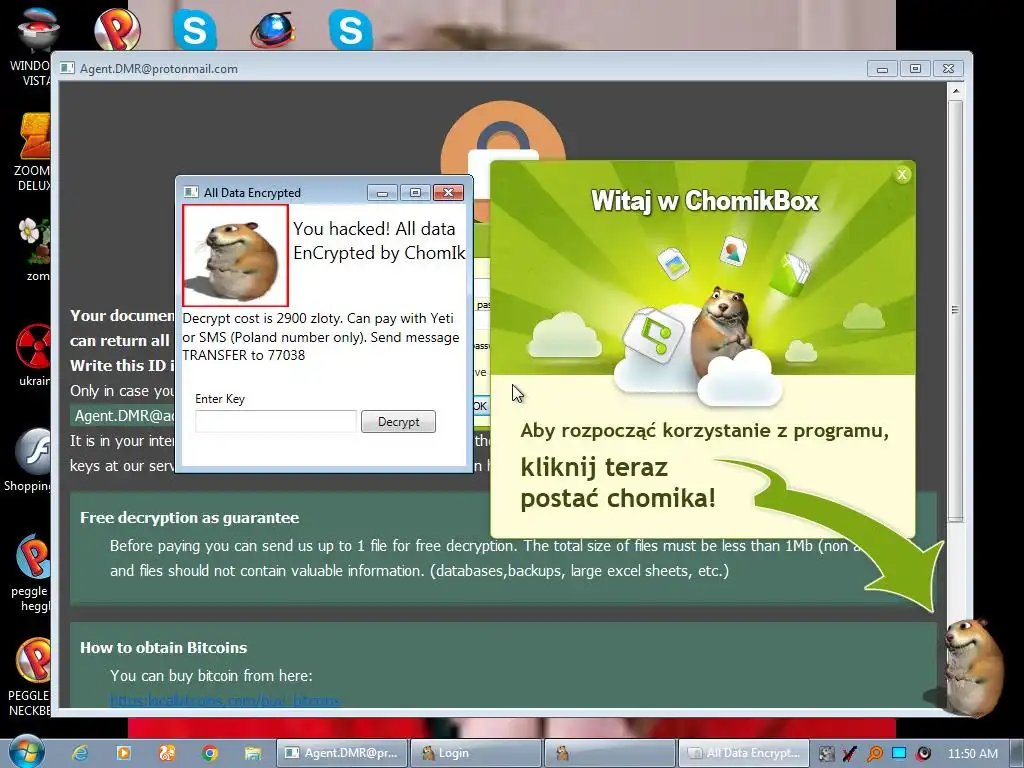The height and width of the screenshot is (768, 1024).
Task: Click the partially hidden OK button
Action: click(480, 406)
